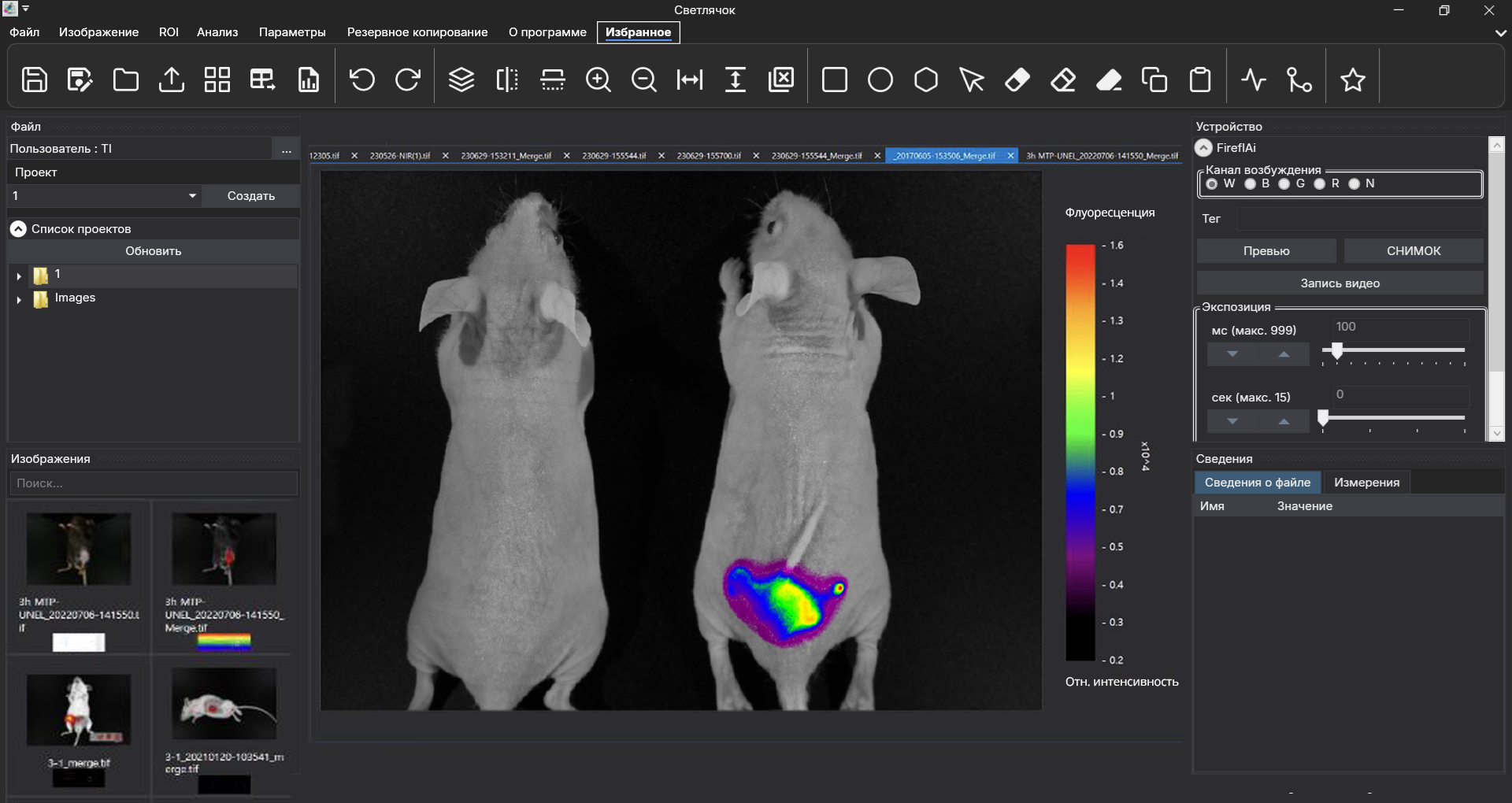Select the W excitation channel
Image resolution: width=1512 pixels, height=803 pixels.
coord(1212,184)
